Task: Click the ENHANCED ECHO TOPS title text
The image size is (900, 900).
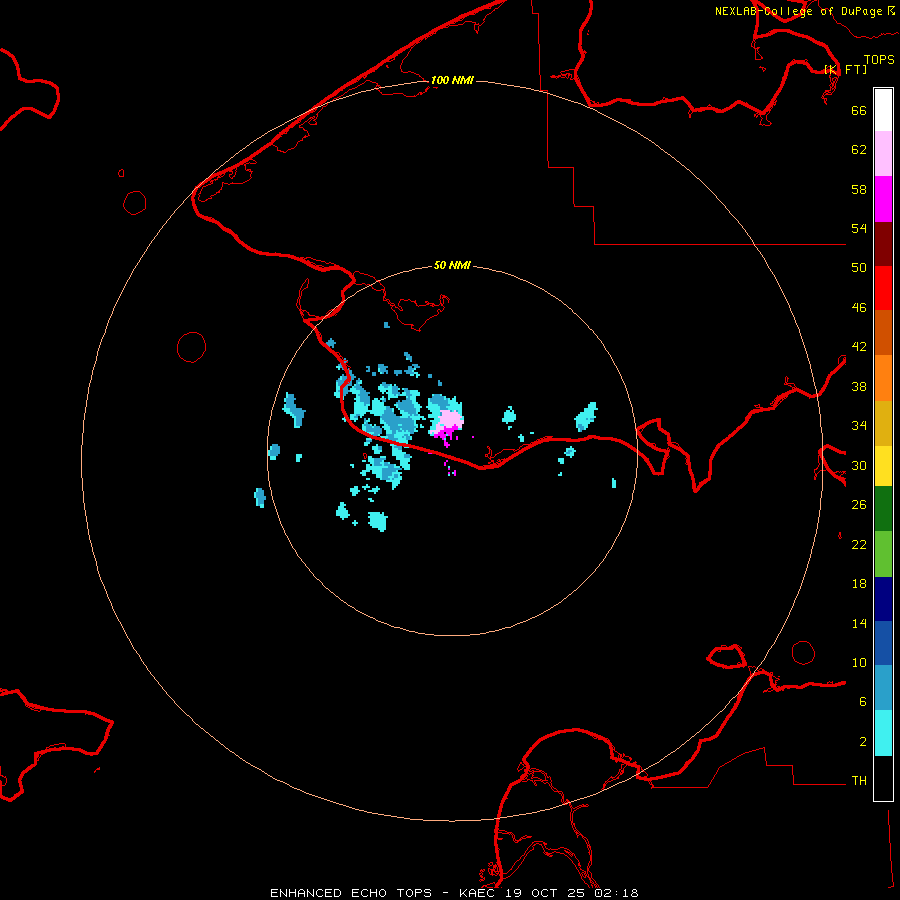Action: (351, 893)
